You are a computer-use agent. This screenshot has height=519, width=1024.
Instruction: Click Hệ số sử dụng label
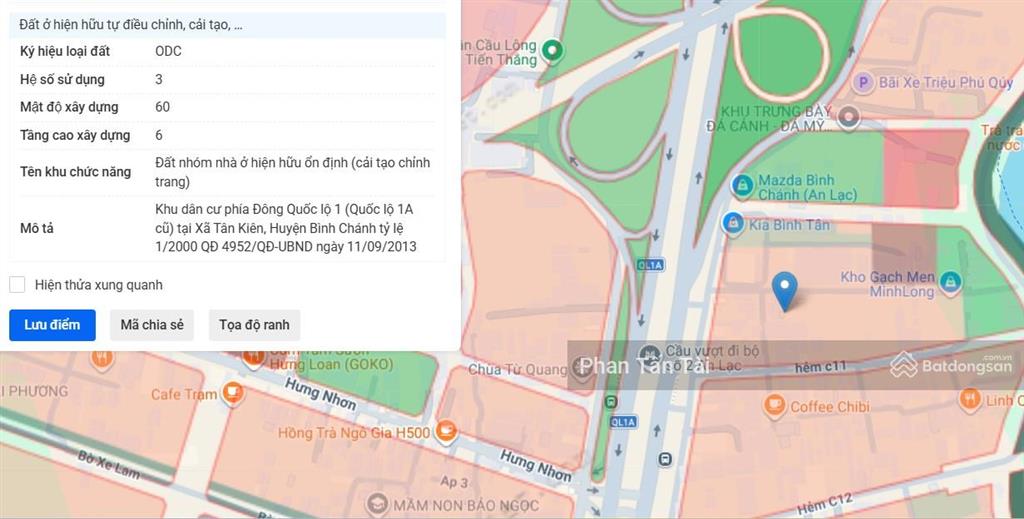[x=62, y=79]
